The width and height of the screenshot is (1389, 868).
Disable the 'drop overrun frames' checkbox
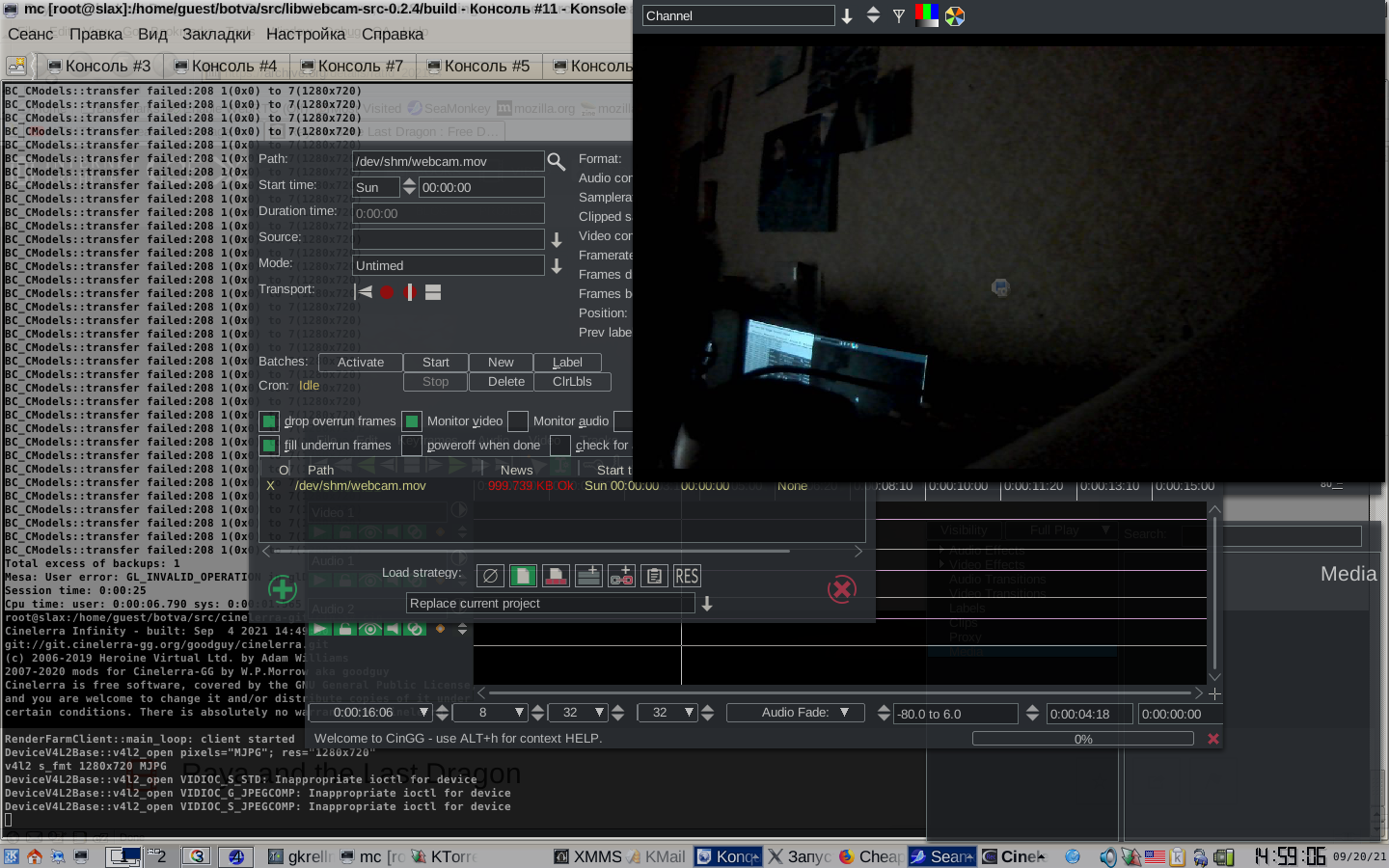click(269, 421)
